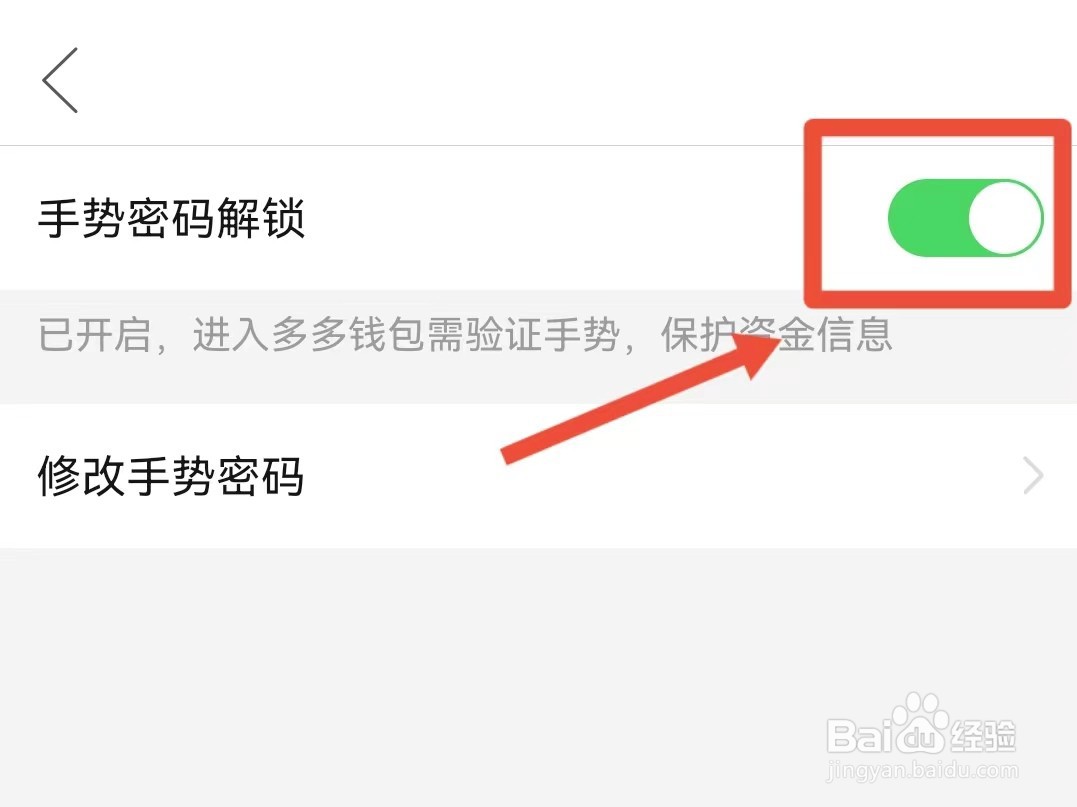Click the Bai du 经验 watermark text
1077x807 pixels.
coord(922,735)
